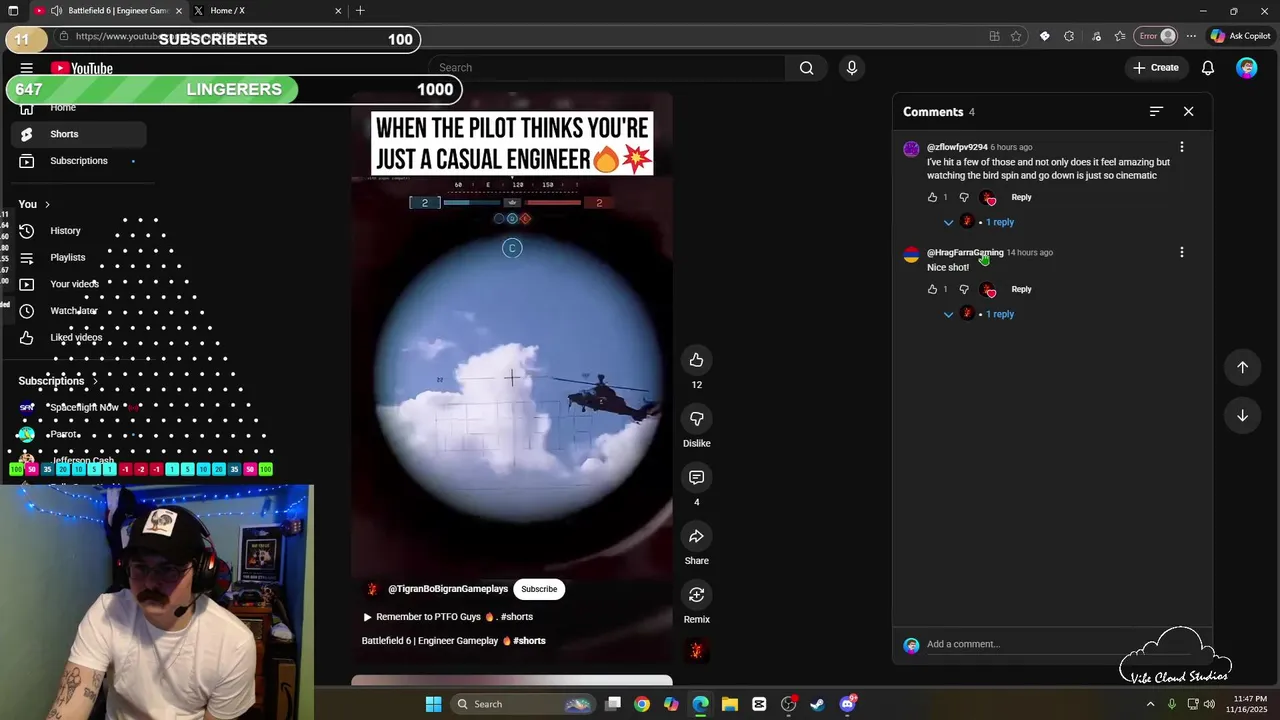The image size is (1280, 720).
Task: Click the search magnifier button
Action: [807, 68]
